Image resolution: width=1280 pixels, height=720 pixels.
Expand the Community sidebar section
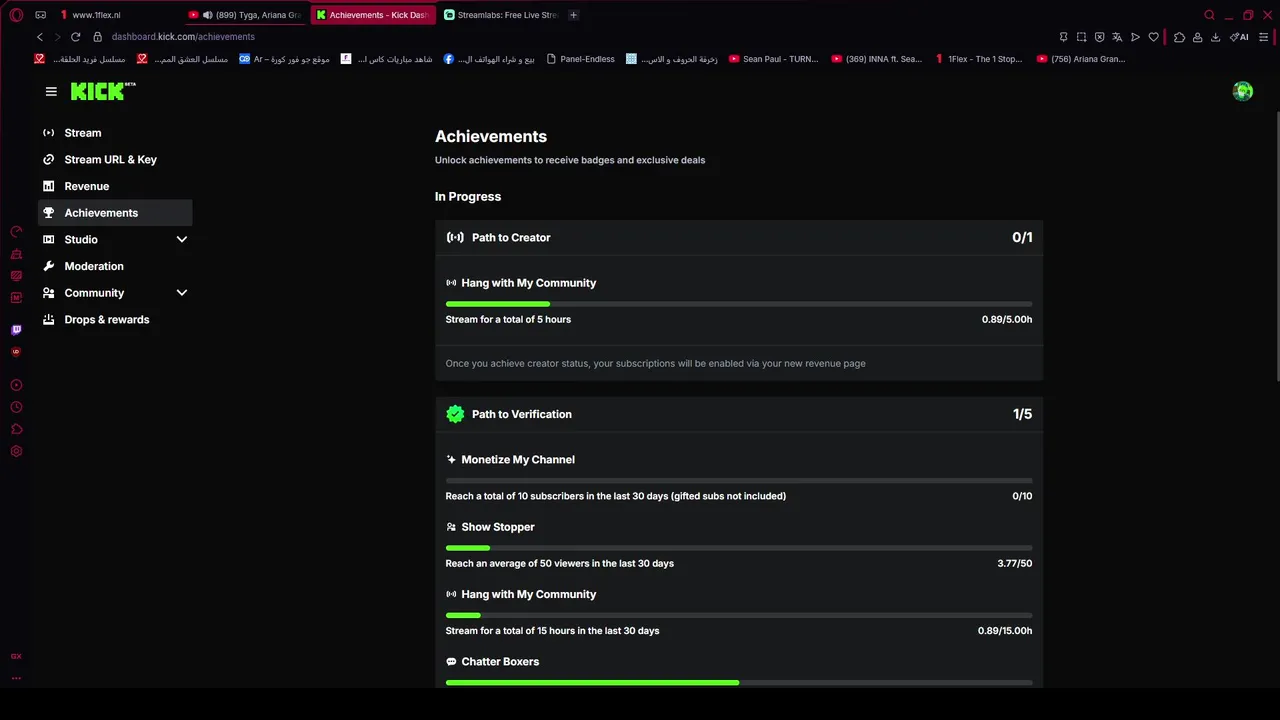point(181,293)
